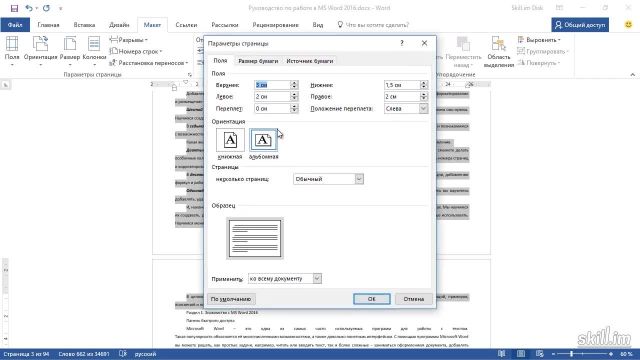This screenshot has width=640, height=360.
Task: Switch to web layout view icon
Action: [540, 354]
